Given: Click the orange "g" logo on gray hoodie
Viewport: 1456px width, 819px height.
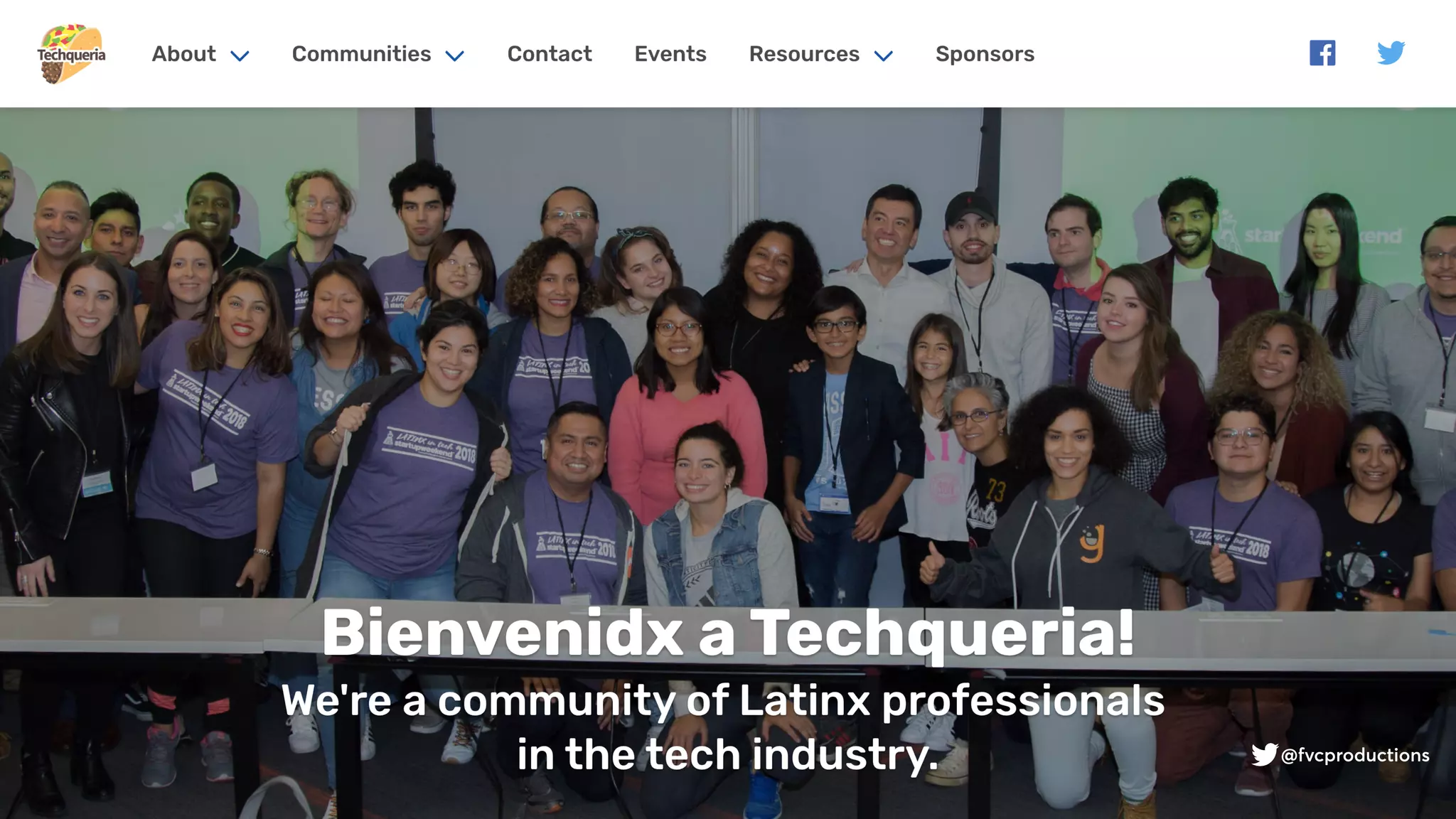Looking at the screenshot, I should click(x=1092, y=544).
